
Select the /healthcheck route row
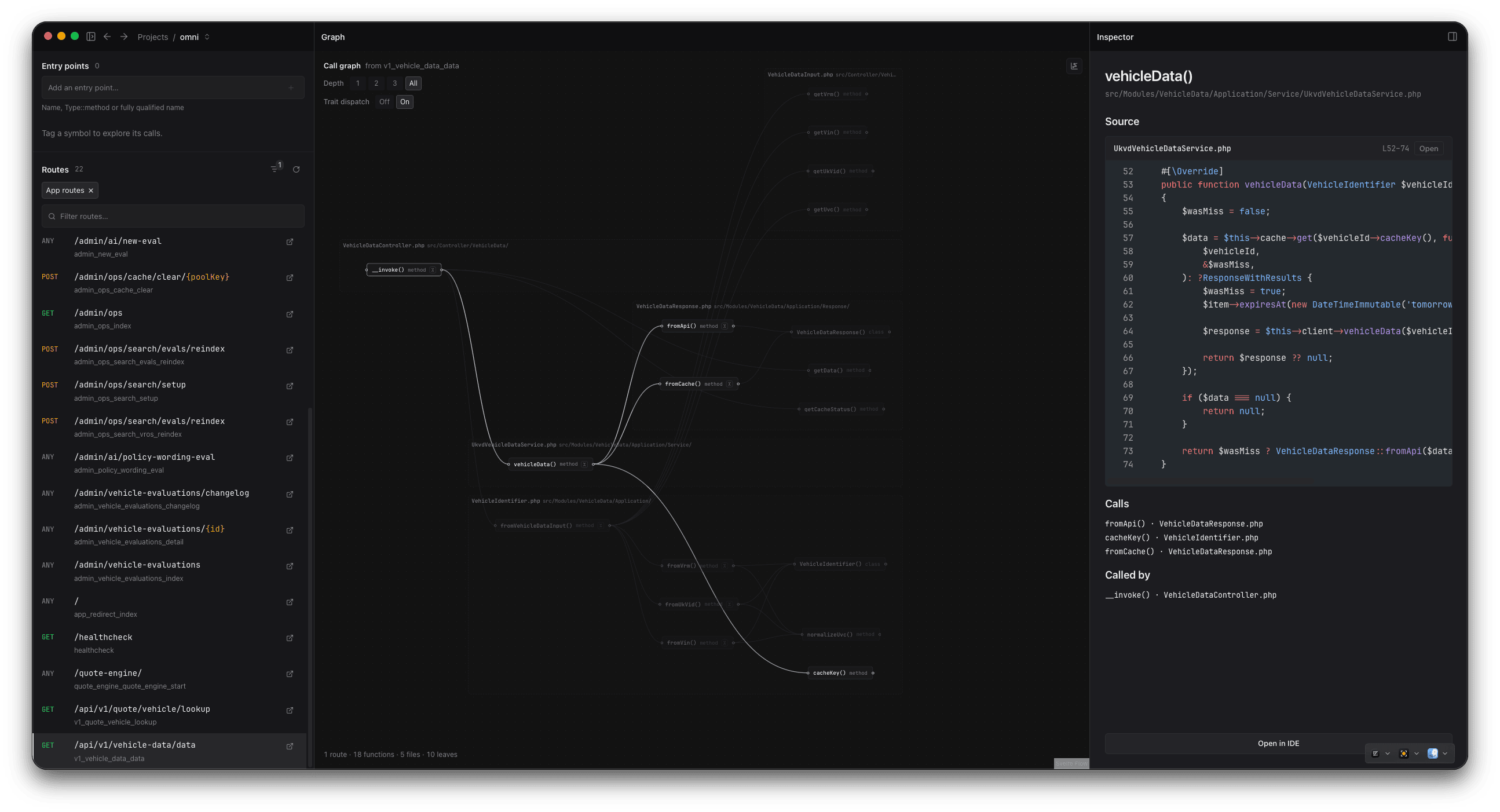(x=170, y=643)
